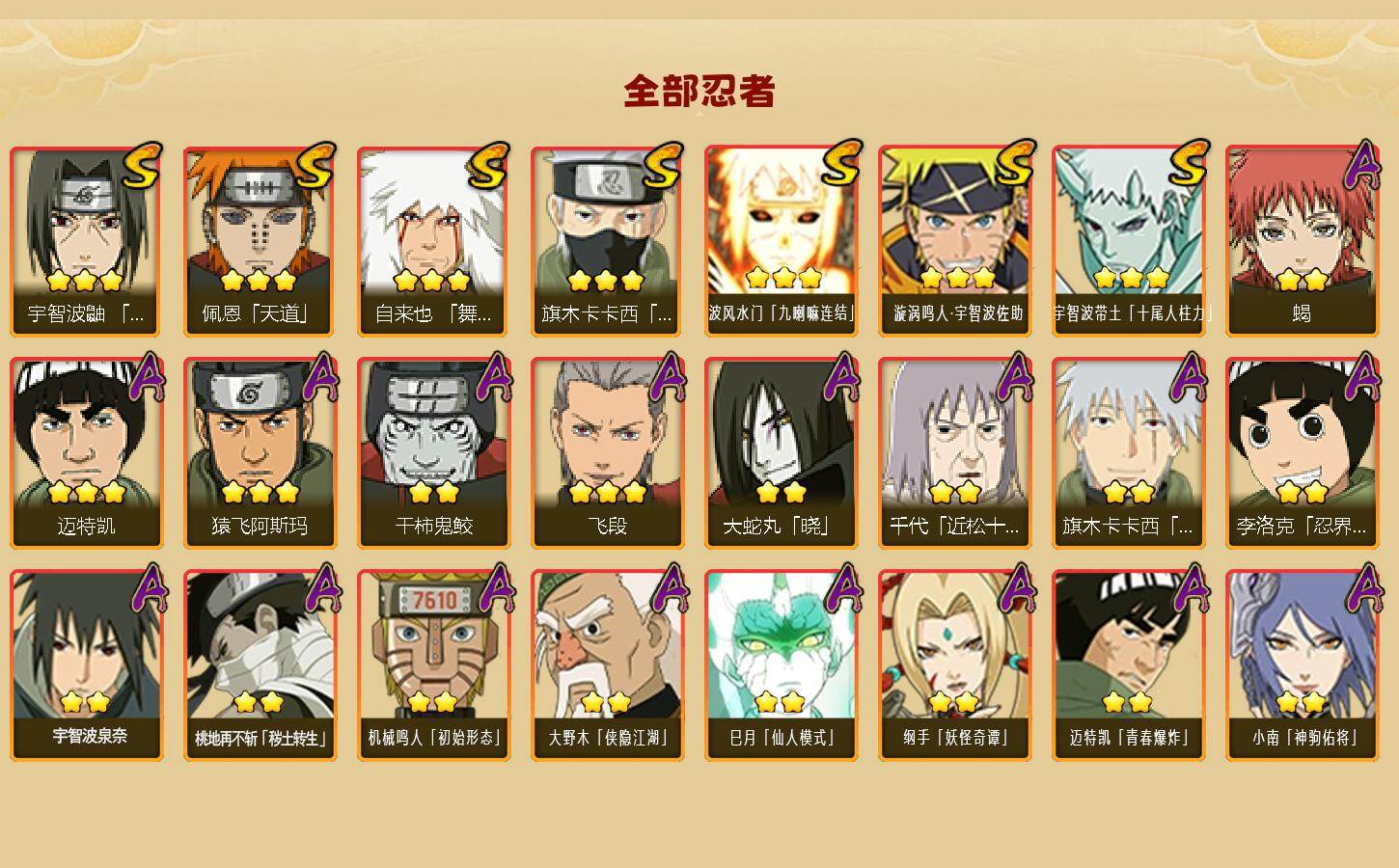Viewport: 1399px width, 868px height.
Task: Open the 桃地再不斩「秽土转生」 card
Action: coord(261,665)
